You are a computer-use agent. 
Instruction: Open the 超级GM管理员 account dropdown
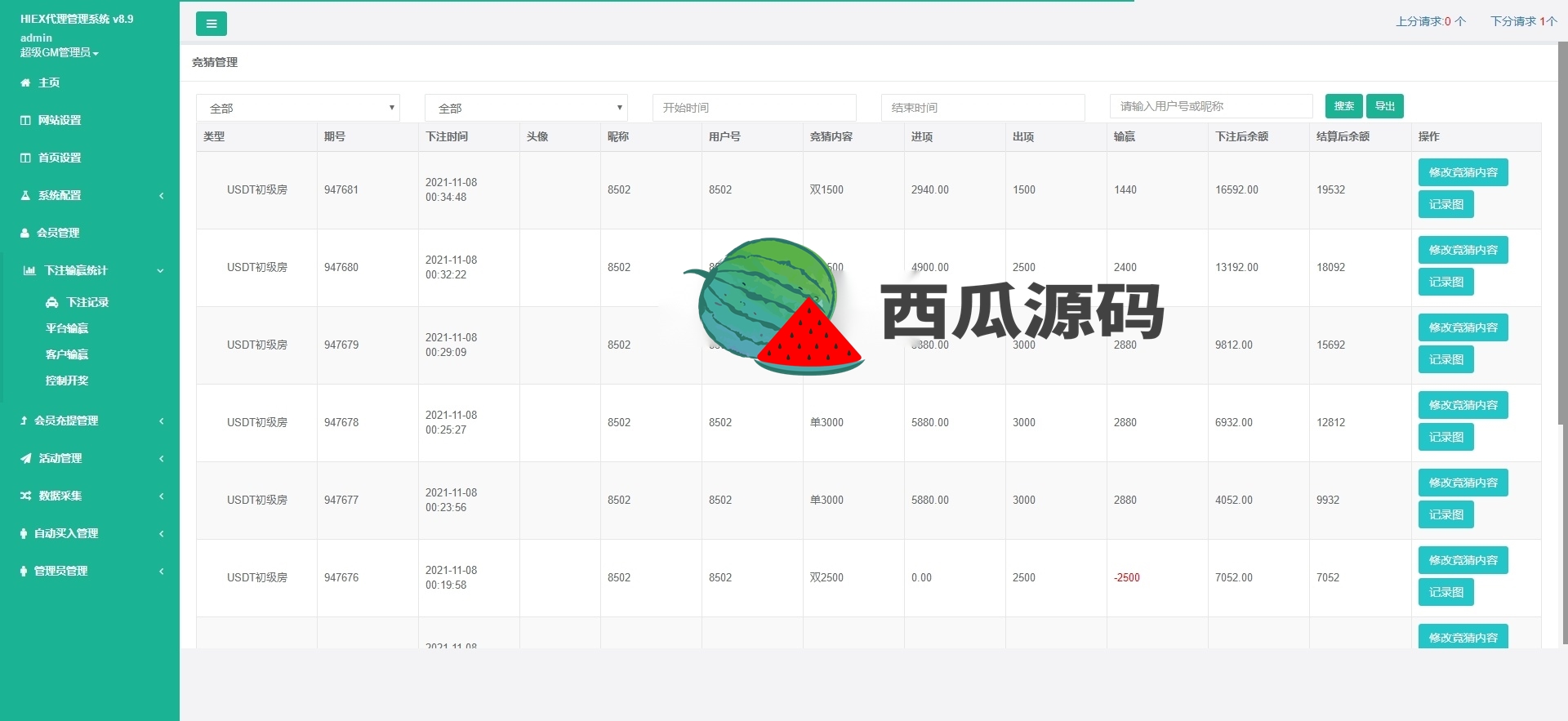(60, 52)
